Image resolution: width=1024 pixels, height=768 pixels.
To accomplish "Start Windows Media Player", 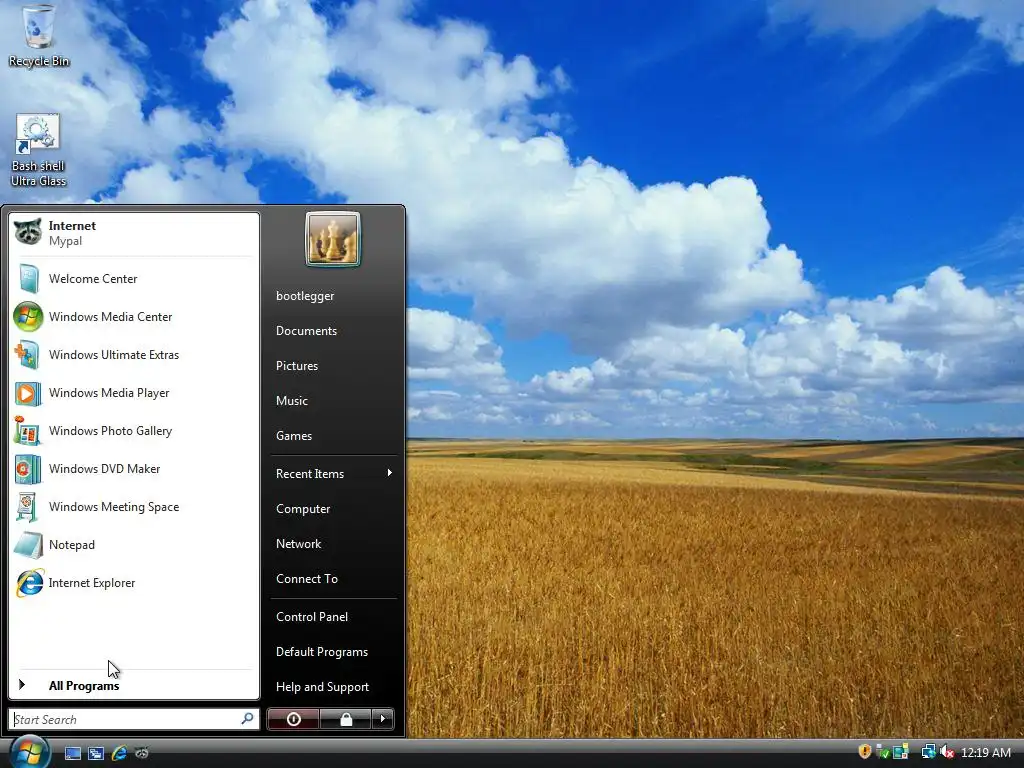I will tap(134, 392).
